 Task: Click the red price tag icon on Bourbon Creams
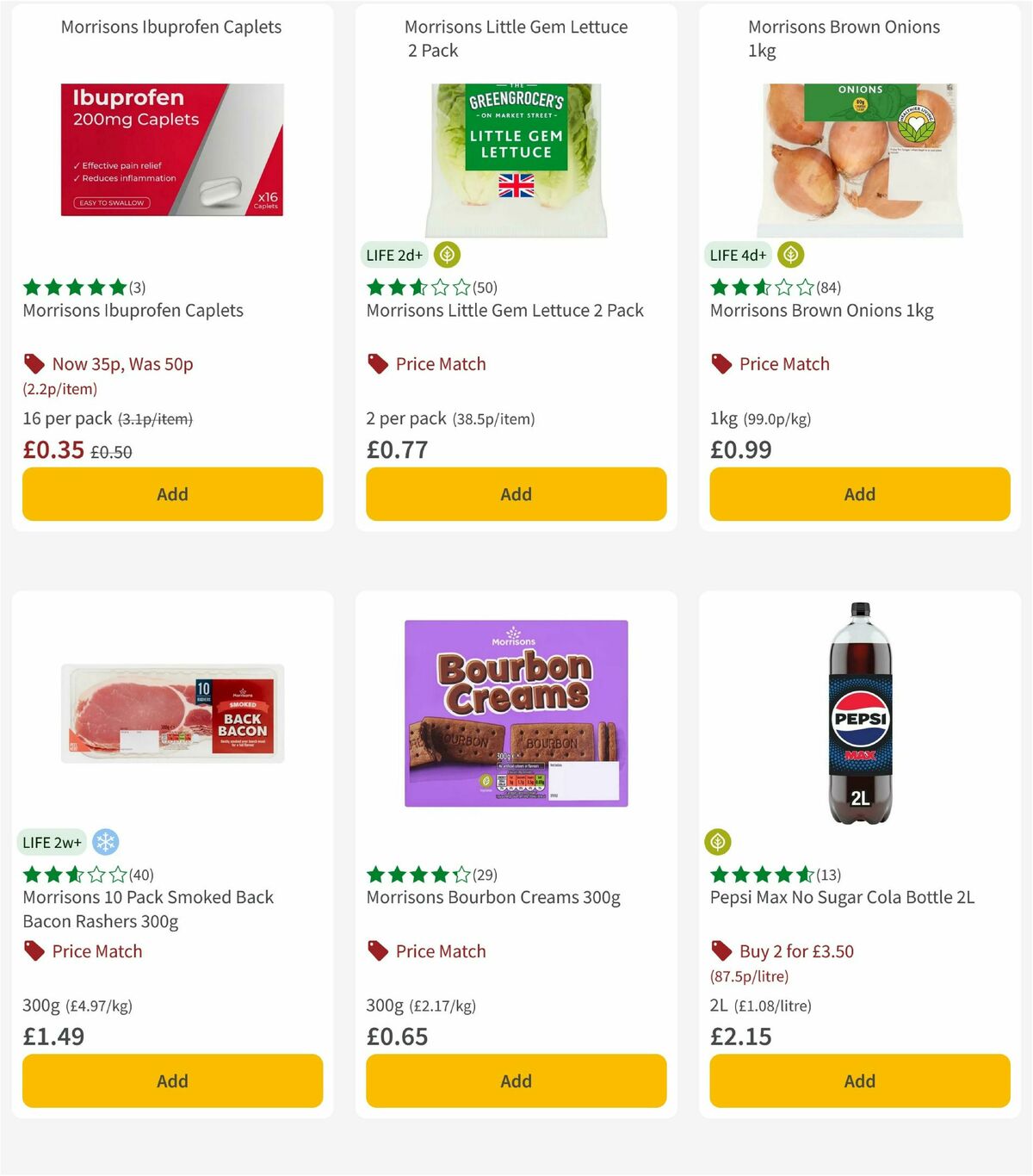point(377,951)
